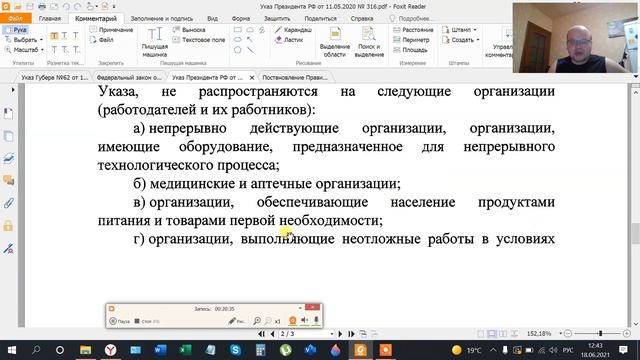This screenshot has height=360, width=640.
Task: Open the Выбрать selection dropdown
Action: (24, 40)
